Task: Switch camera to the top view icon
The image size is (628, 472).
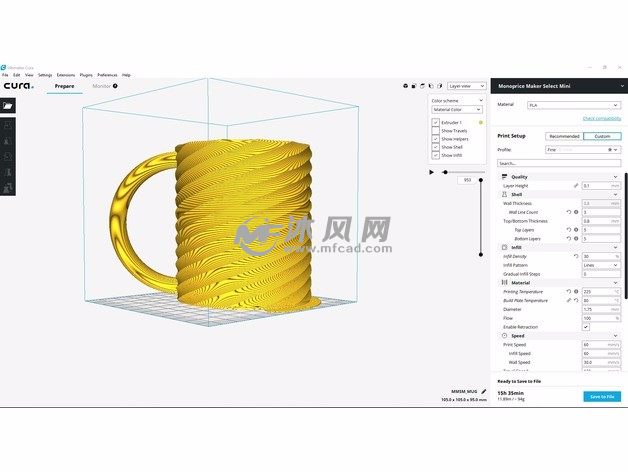Action: (x=422, y=86)
